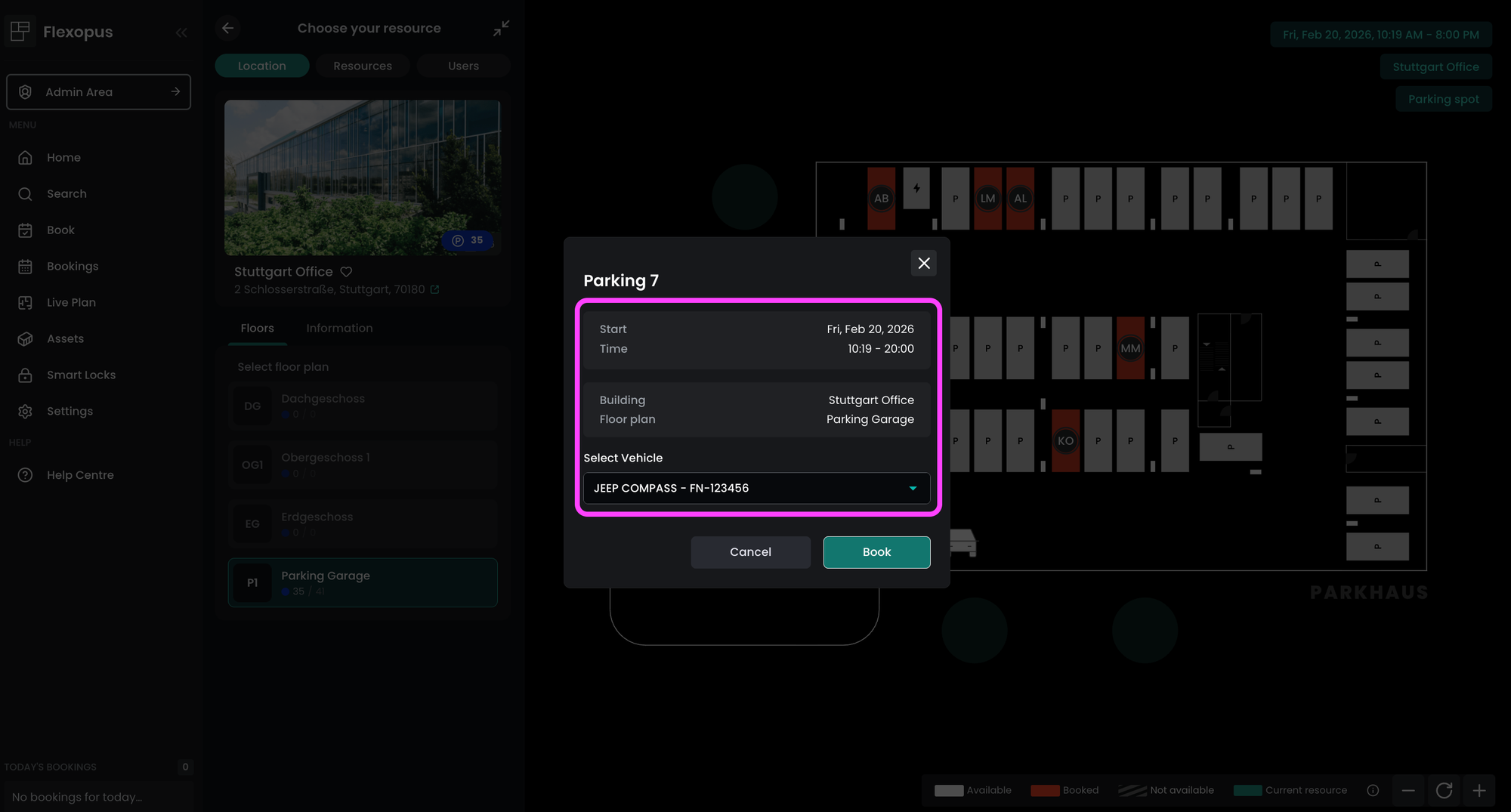The height and width of the screenshot is (812, 1511).
Task: Expand the Admin Area
Action: click(x=98, y=92)
